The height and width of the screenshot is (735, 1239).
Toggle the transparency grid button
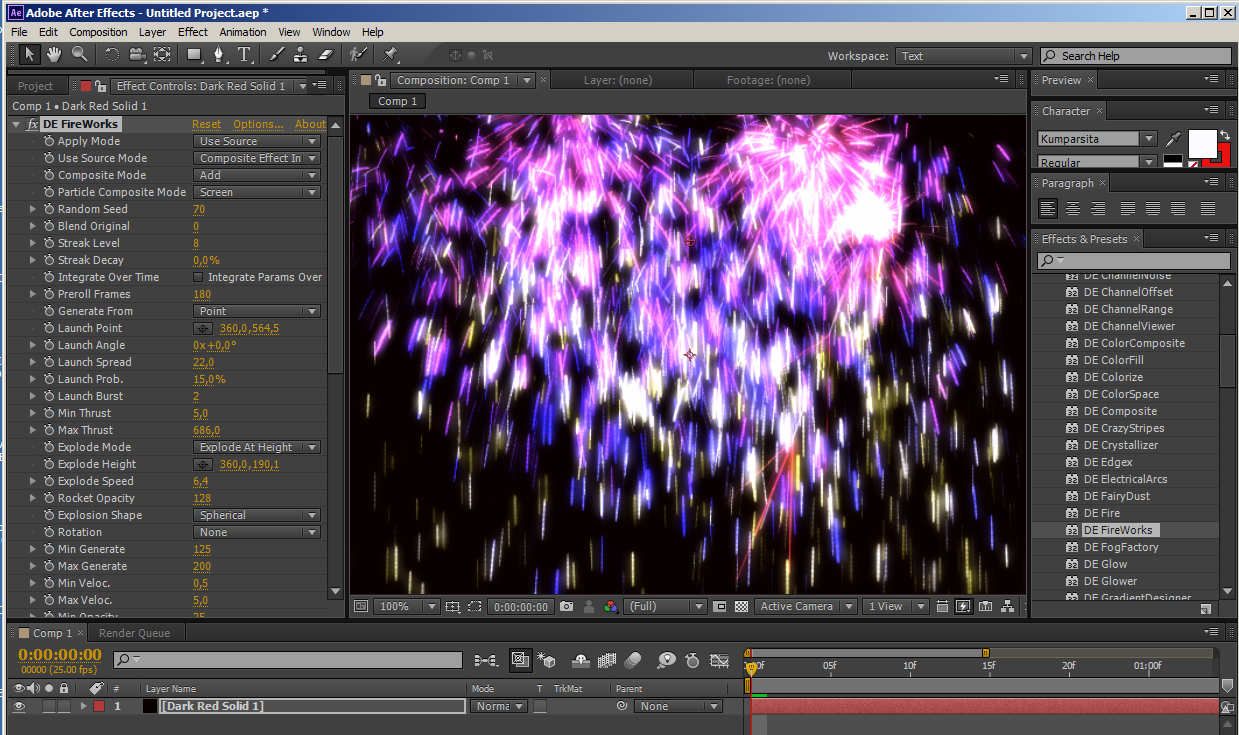tap(741, 606)
